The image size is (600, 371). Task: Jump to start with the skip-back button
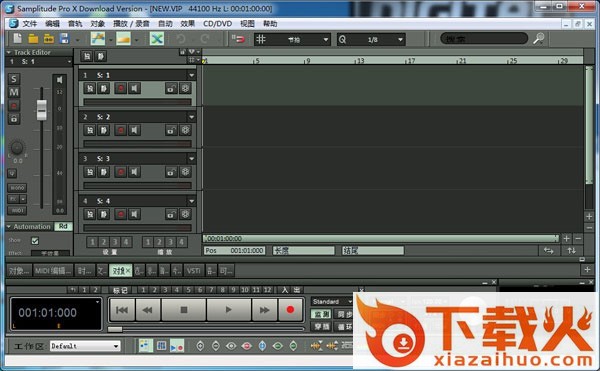122,309
